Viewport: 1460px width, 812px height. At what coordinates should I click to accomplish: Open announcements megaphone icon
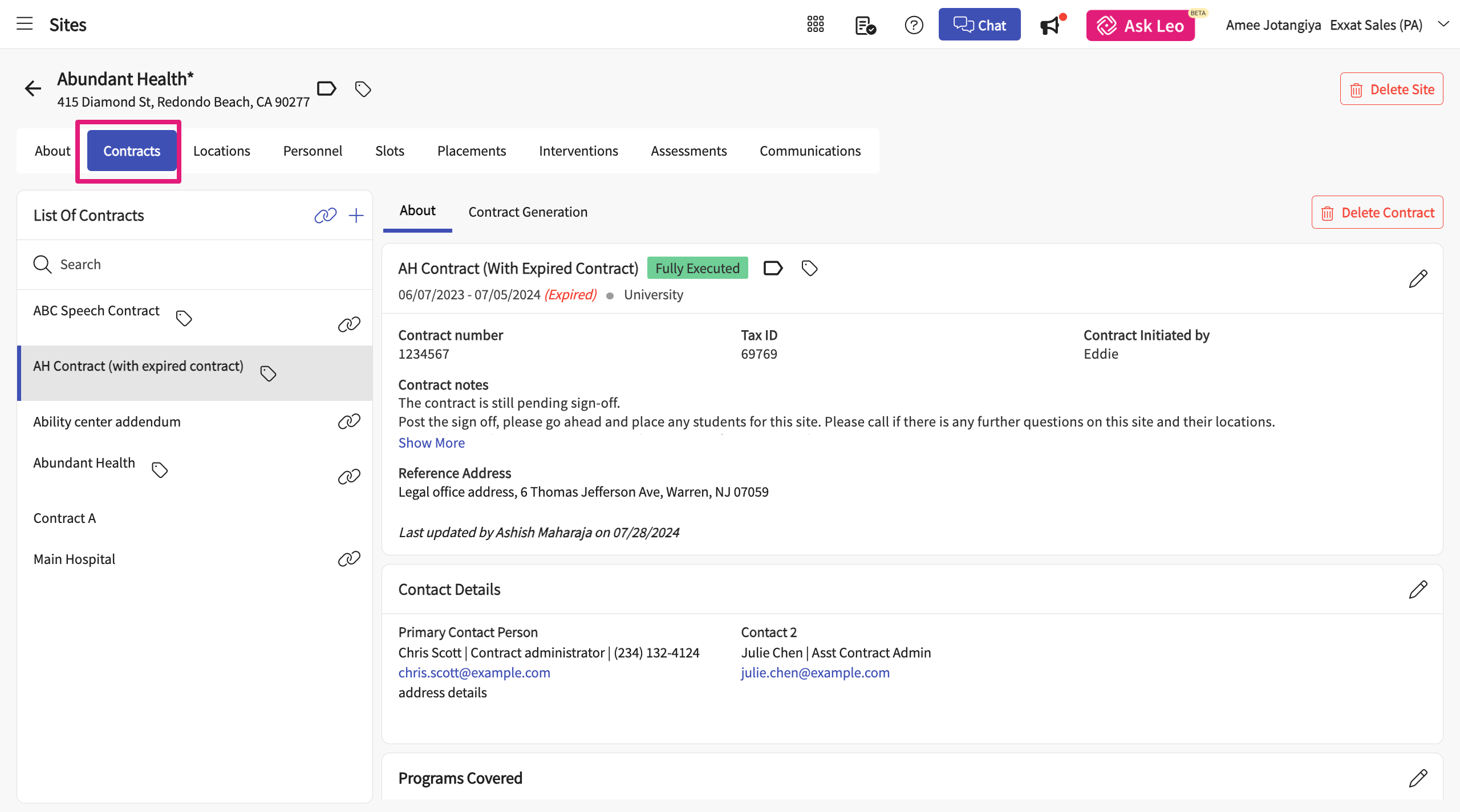click(x=1051, y=25)
